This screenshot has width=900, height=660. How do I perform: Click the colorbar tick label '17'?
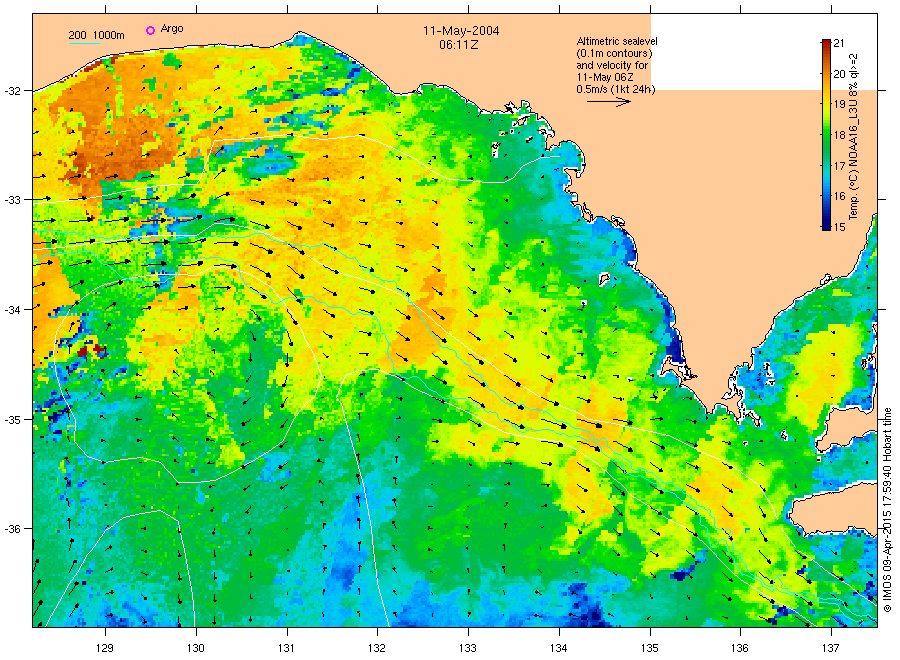(x=839, y=166)
